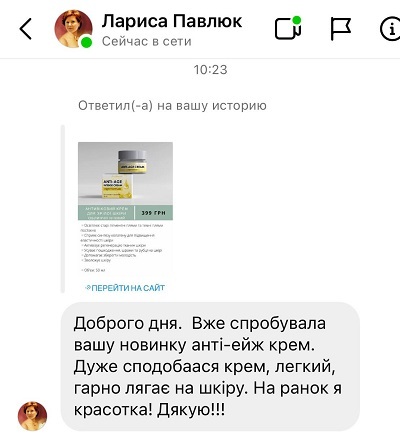This screenshot has height=435, width=400.
Task: Select the message bubble starting "Доброго дня"
Action: [x=210, y=367]
